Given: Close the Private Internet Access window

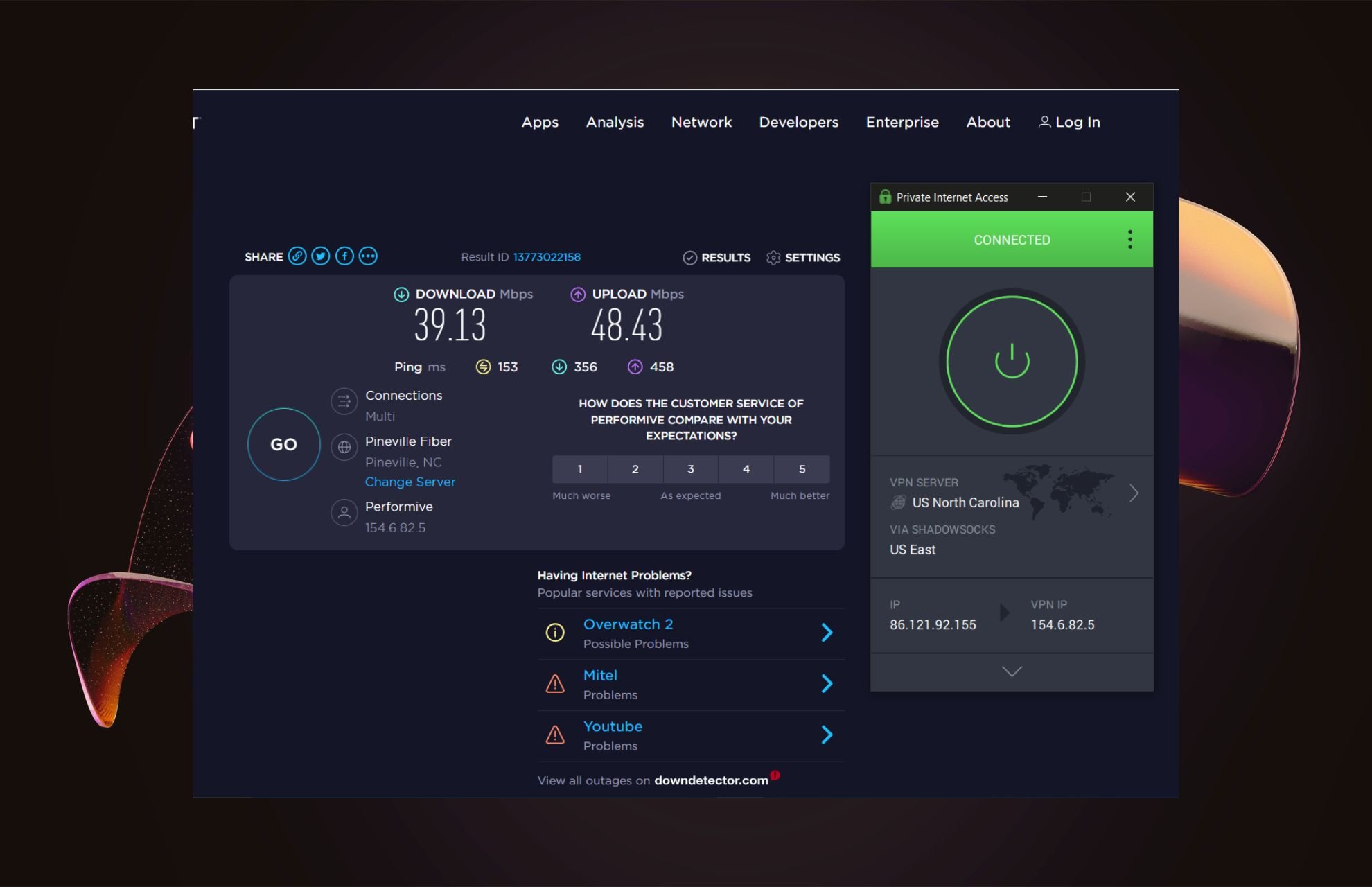Looking at the screenshot, I should (x=1130, y=197).
